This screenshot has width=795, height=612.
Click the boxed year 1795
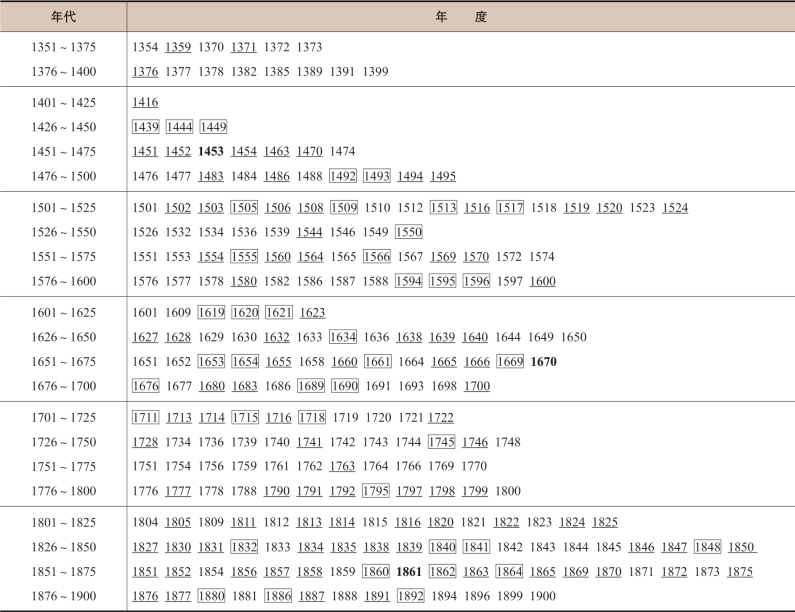pos(376,491)
